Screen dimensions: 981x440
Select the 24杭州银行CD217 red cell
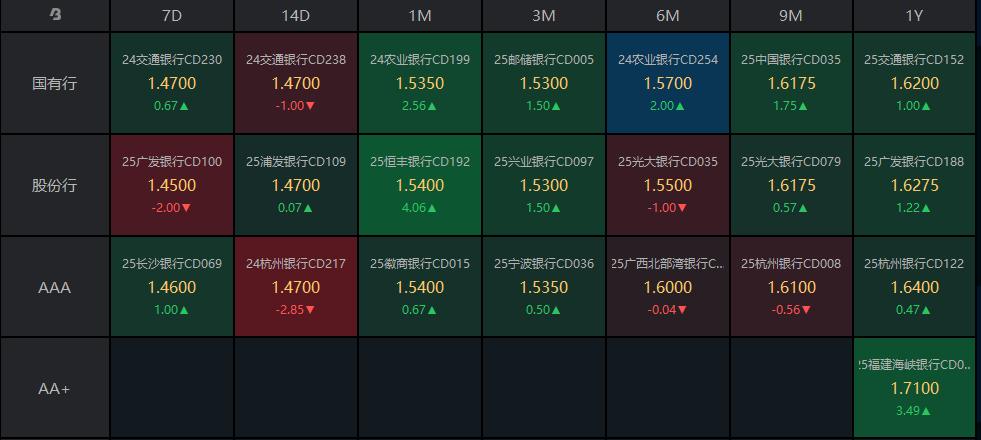tap(296, 287)
